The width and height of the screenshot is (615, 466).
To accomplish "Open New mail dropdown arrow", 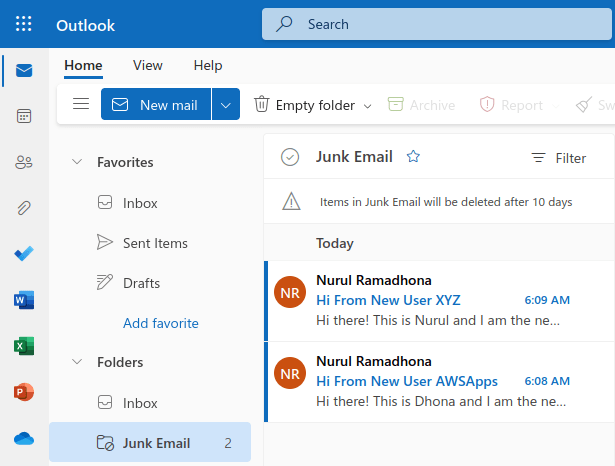I will coord(226,104).
